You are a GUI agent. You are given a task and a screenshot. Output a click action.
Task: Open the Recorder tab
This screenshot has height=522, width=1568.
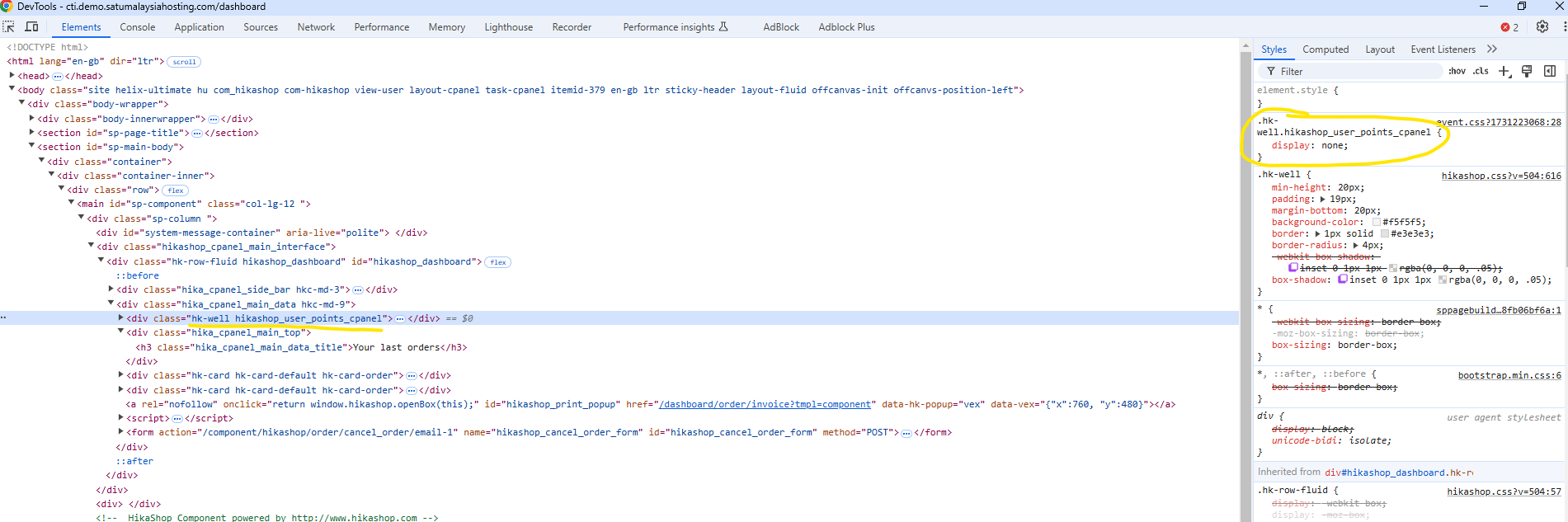click(572, 27)
